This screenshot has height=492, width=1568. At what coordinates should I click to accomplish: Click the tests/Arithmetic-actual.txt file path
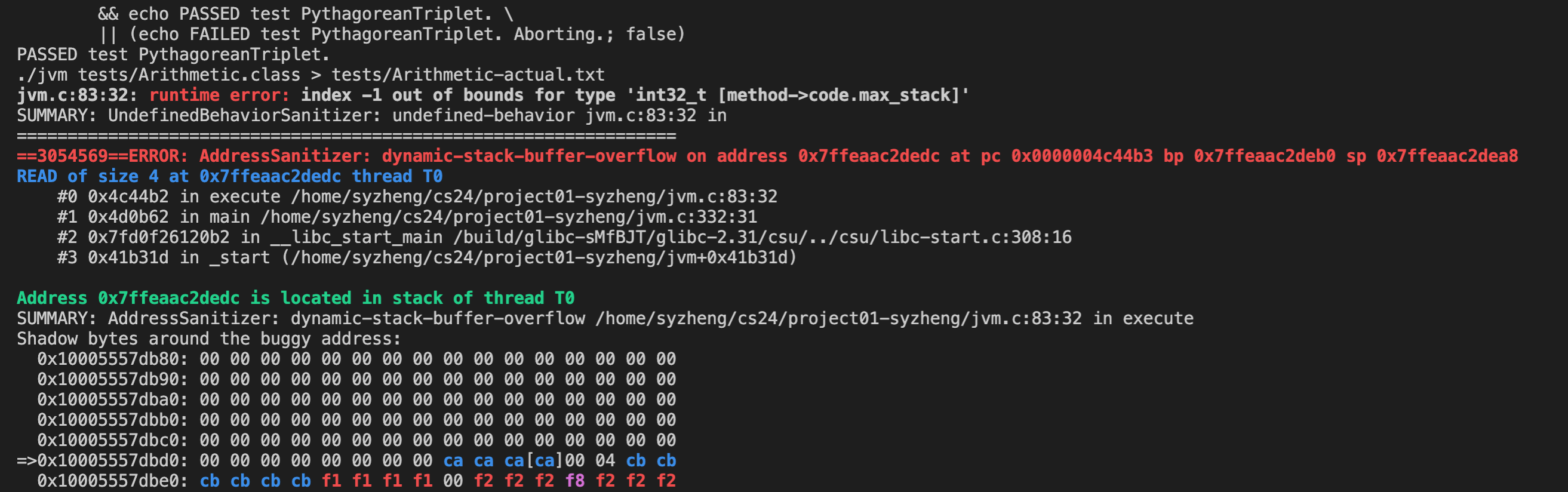468,75
